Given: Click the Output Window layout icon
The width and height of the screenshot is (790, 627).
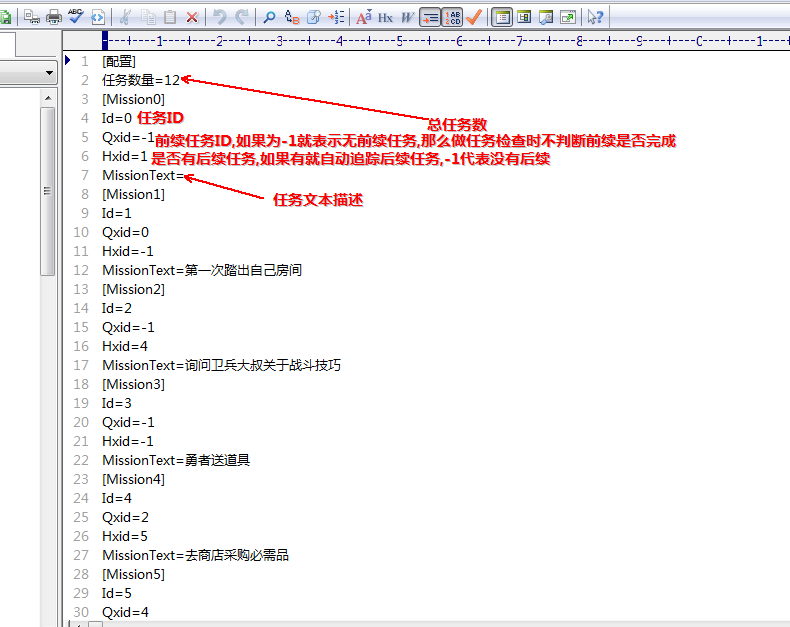Looking at the screenshot, I should [524, 18].
